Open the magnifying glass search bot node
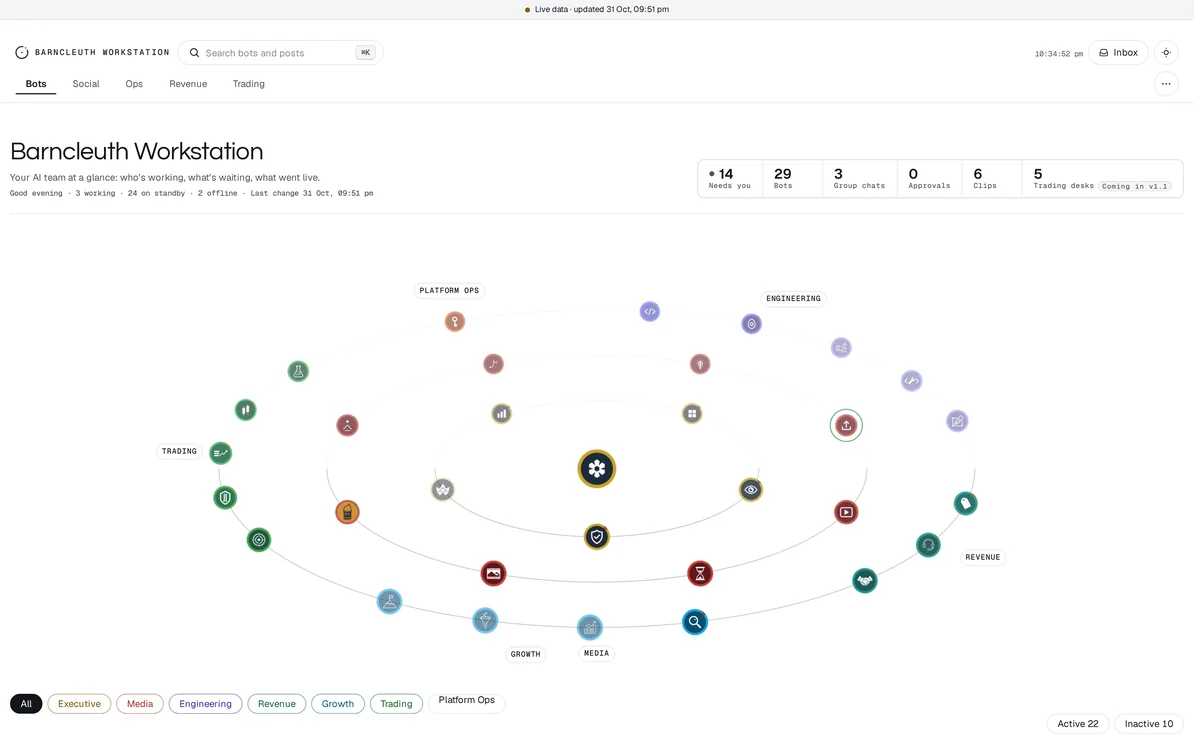Image resolution: width=1200 pixels, height=750 pixels. [695, 622]
